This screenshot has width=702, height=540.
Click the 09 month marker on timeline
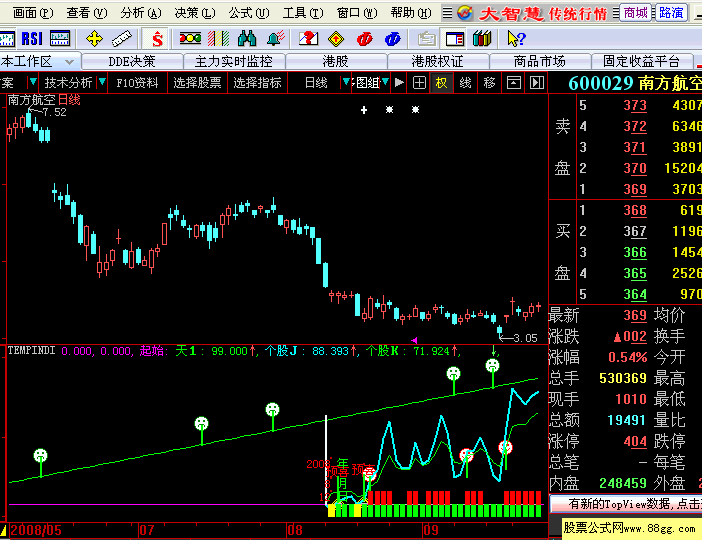tap(431, 531)
